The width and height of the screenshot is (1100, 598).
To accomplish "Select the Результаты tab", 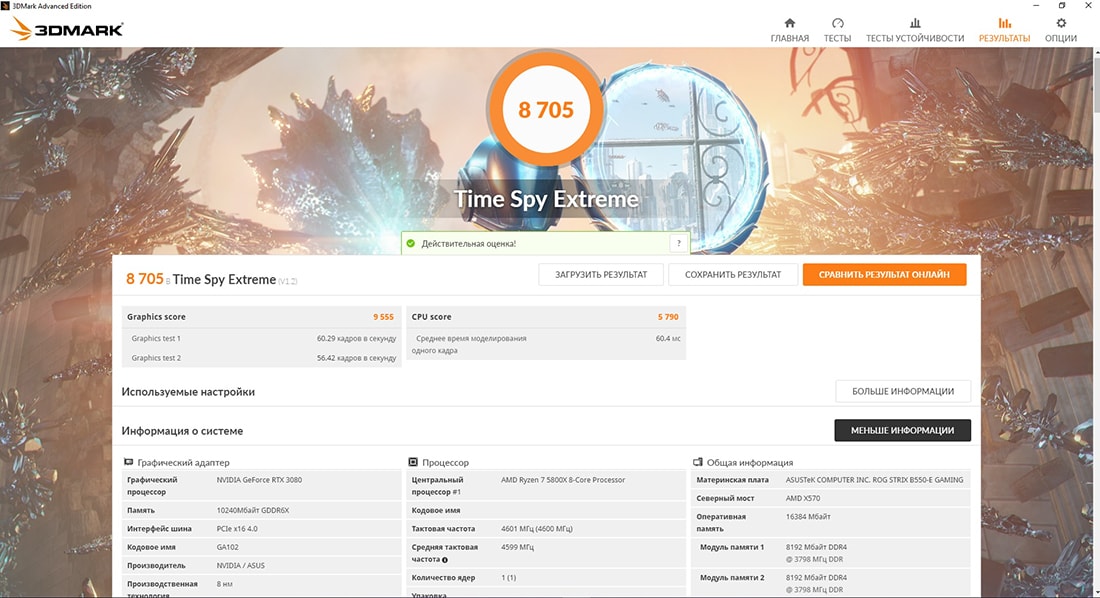I will pos(1004,30).
